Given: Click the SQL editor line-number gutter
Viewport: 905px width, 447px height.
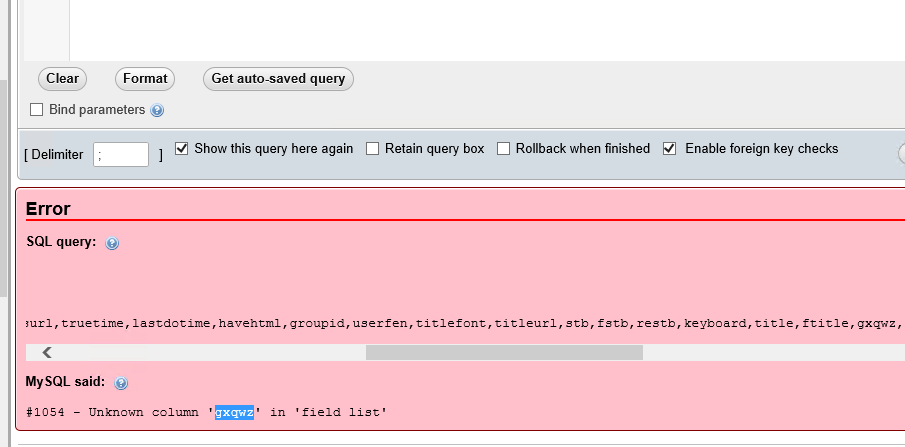Looking at the screenshot, I should [47, 30].
